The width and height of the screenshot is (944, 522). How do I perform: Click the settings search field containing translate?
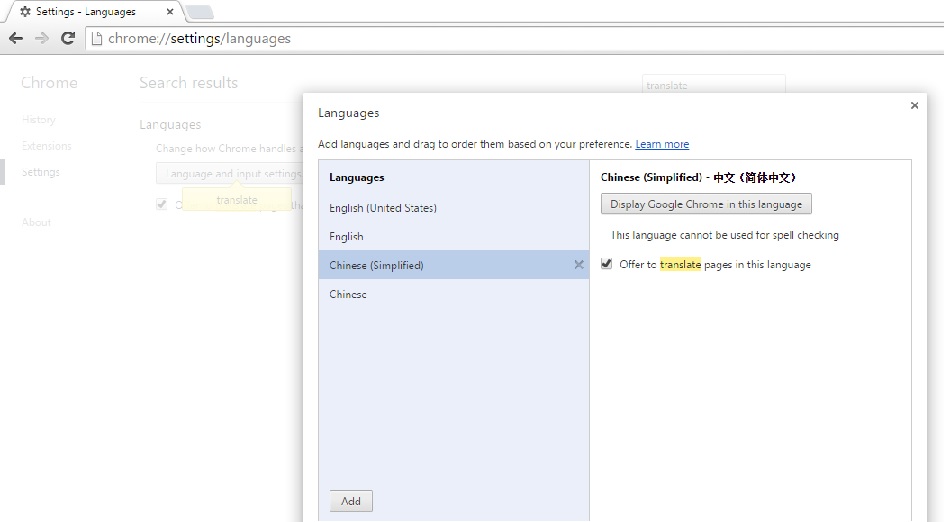(713, 85)
